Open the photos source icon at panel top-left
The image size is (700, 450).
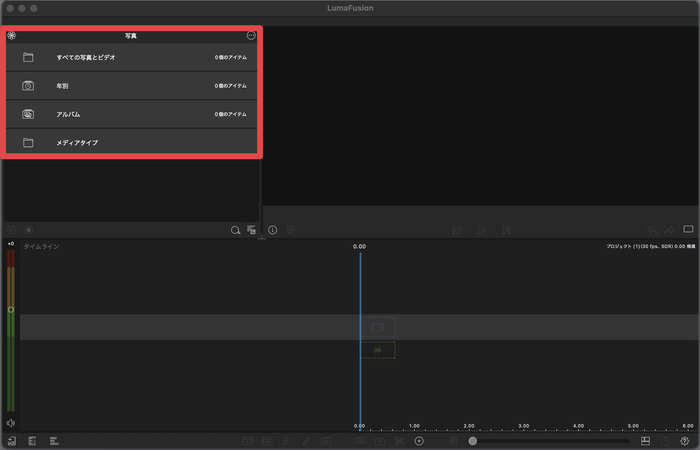pos(12,36)
